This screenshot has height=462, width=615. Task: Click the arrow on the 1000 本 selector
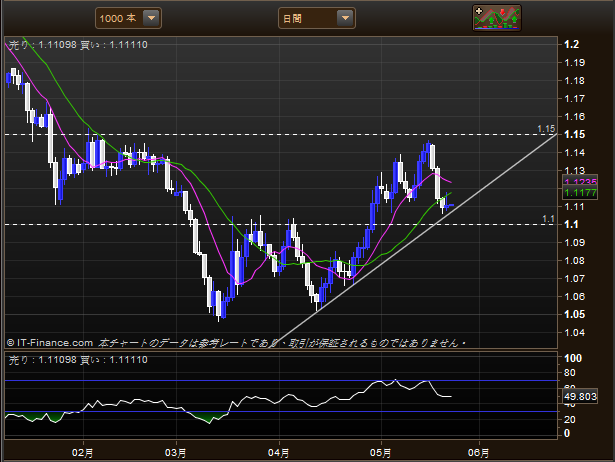coord(151,18)
